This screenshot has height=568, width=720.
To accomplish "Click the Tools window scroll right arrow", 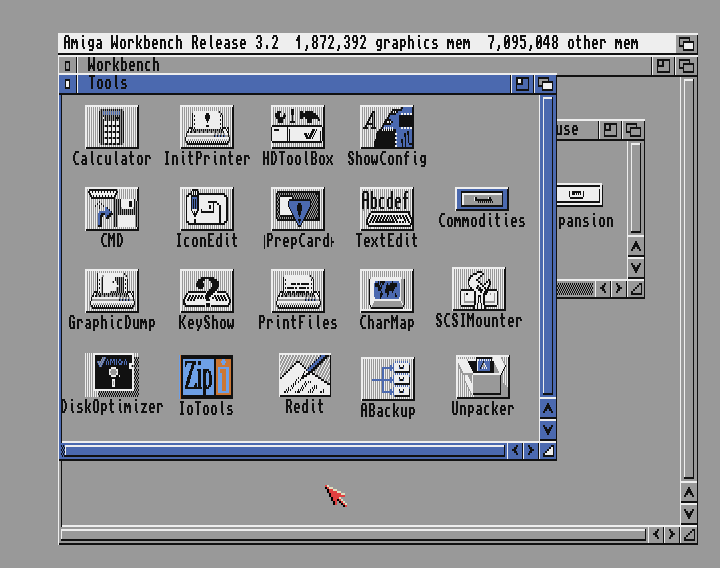I will point(531,450).
